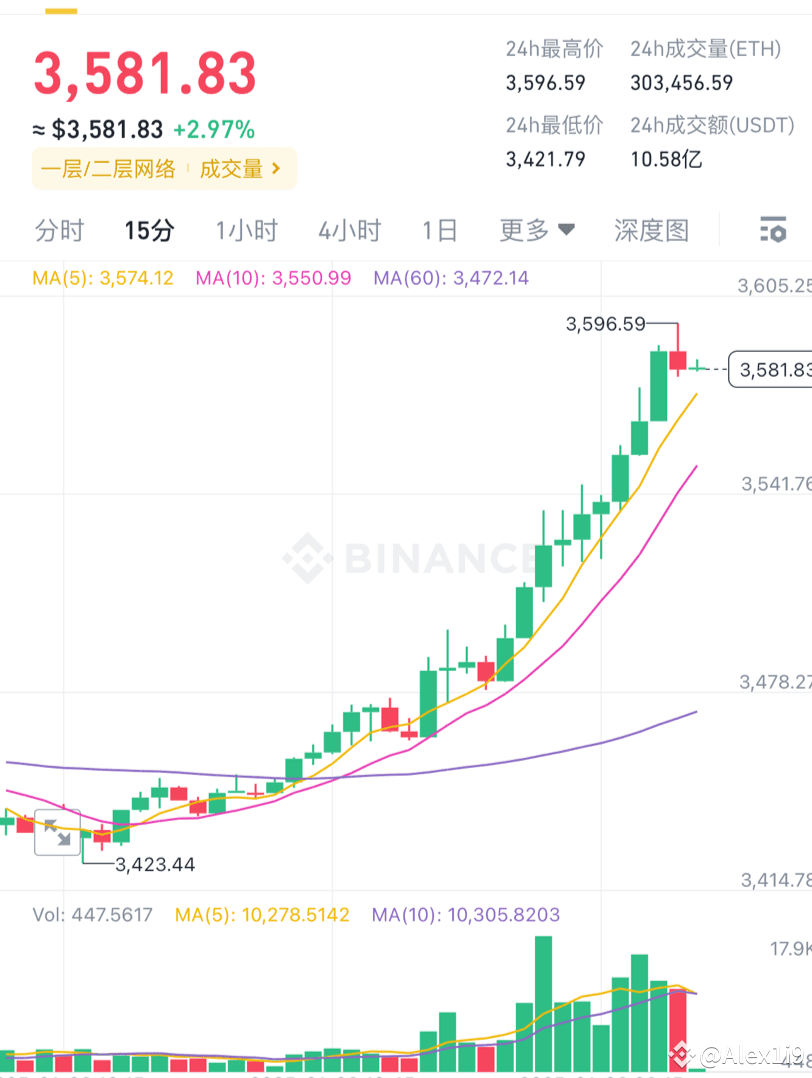Screen dimensions: 812x1078
Task: Click the fullscreen expand icon on the chart
Action: pyautogui.click(x=57, y=831)
